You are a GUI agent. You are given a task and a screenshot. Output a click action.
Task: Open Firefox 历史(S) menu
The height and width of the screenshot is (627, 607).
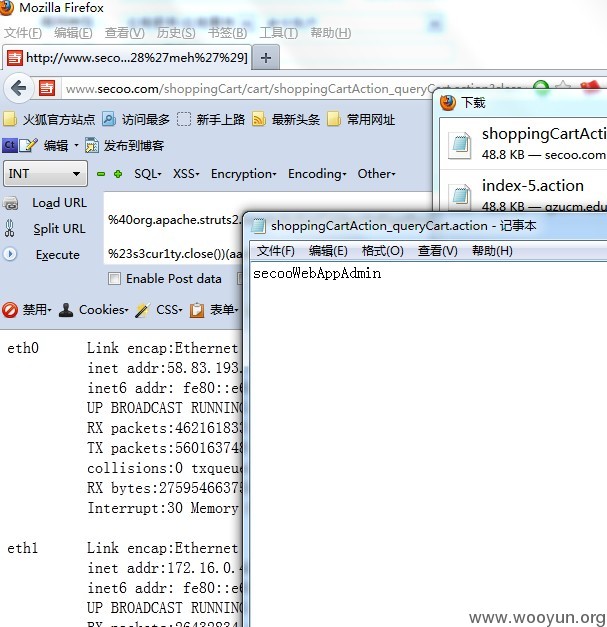pos(176,32)
